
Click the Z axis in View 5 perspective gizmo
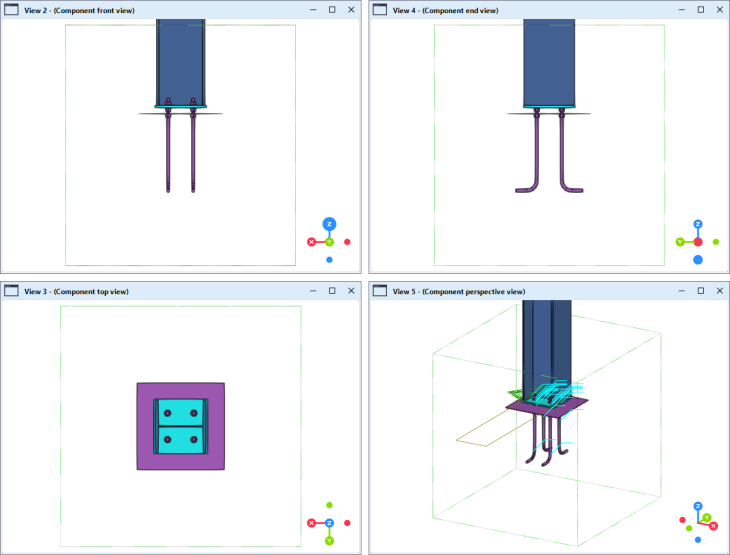pyautogui.click(x=698, y=506)
